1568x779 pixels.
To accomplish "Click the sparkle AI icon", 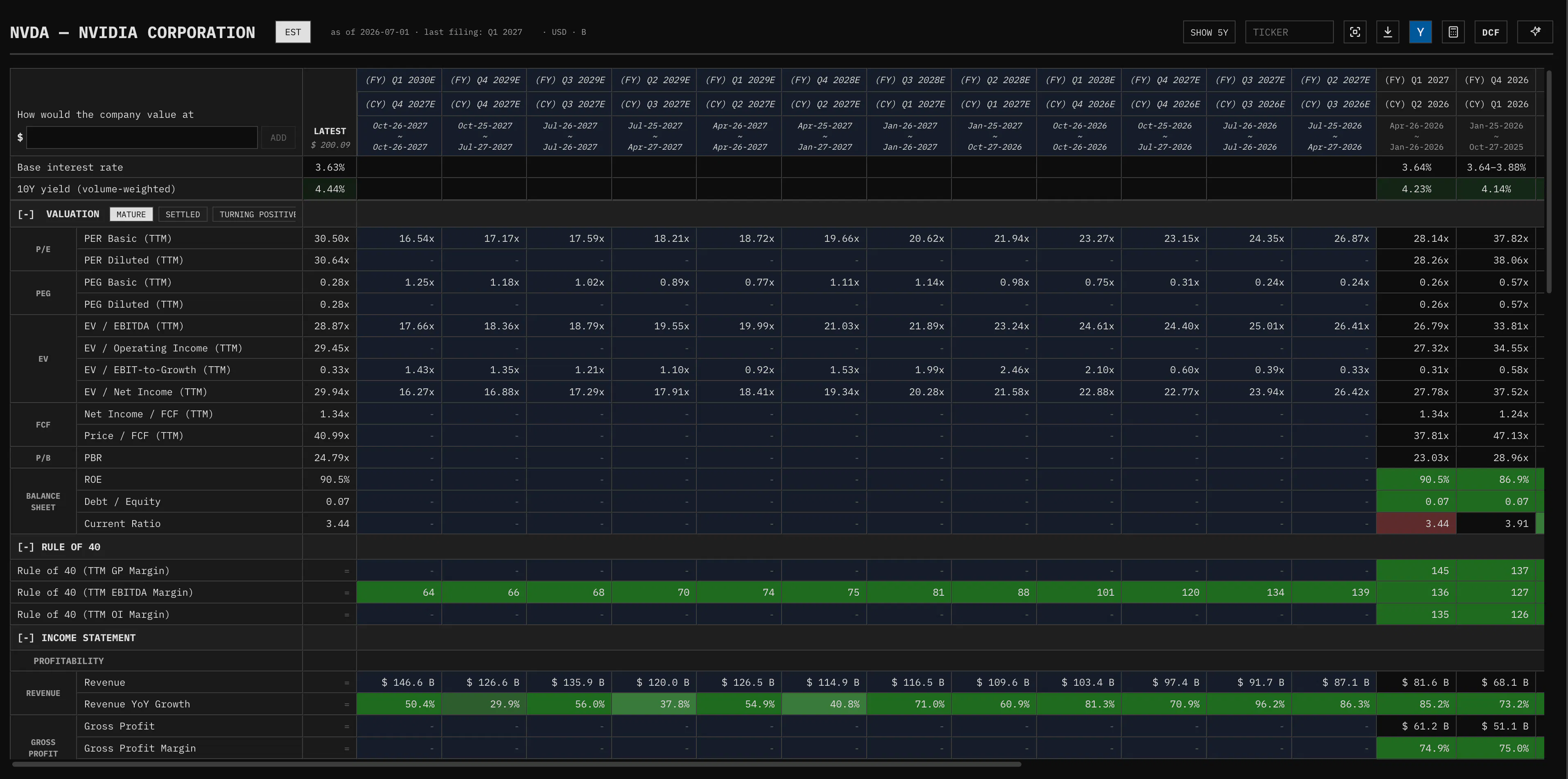I will tap(1535, 32).
